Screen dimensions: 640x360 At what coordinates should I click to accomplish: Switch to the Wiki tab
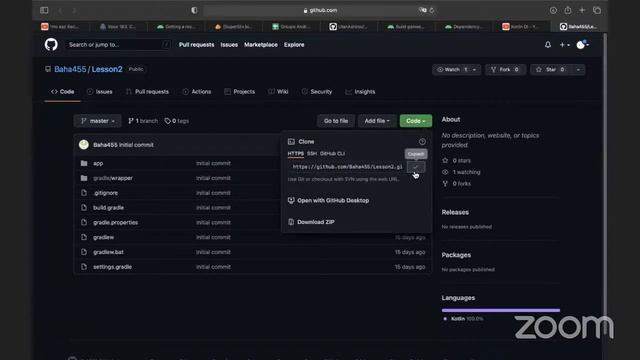coord(278,91)
